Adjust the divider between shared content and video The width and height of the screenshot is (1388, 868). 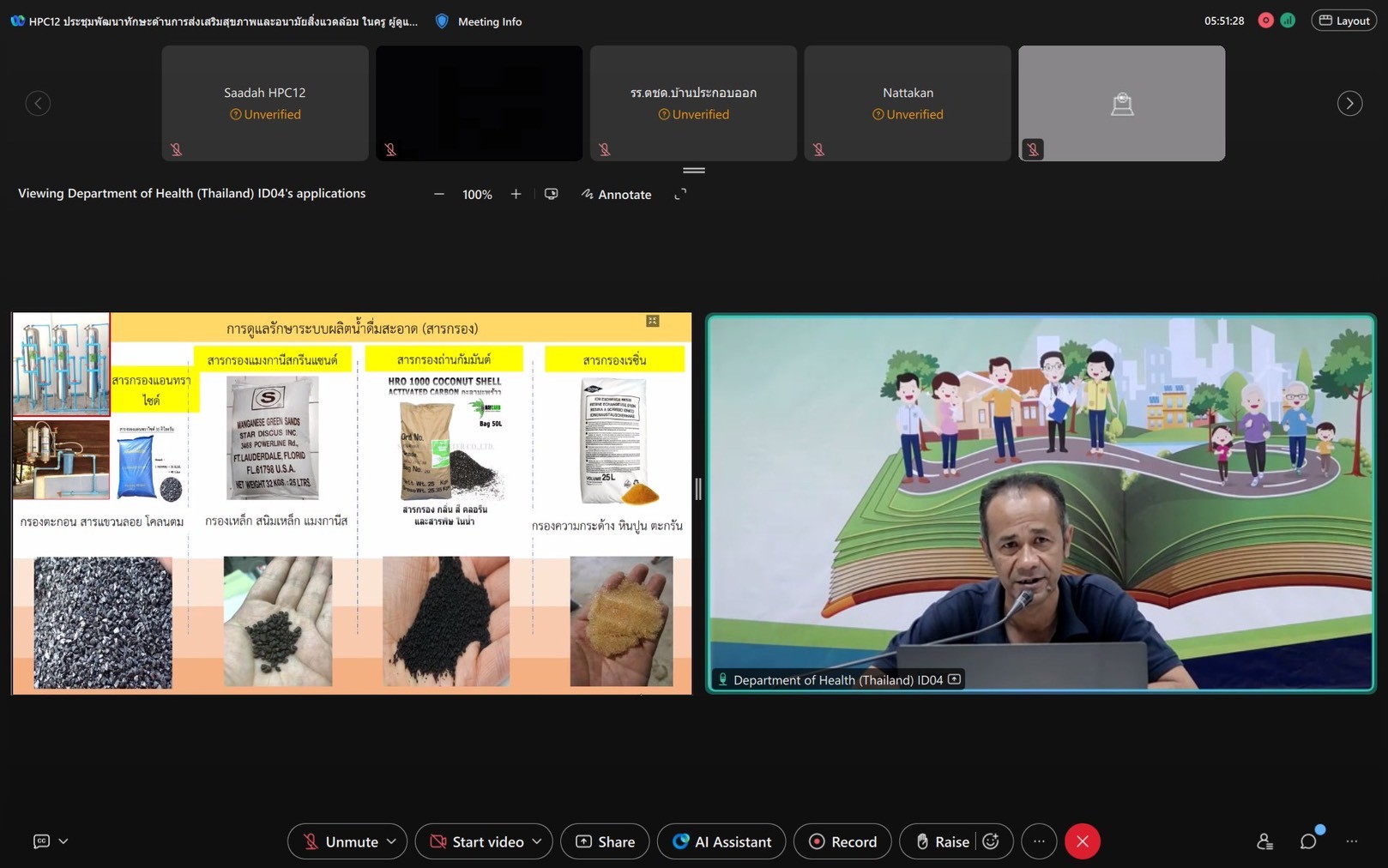(698, 489)
